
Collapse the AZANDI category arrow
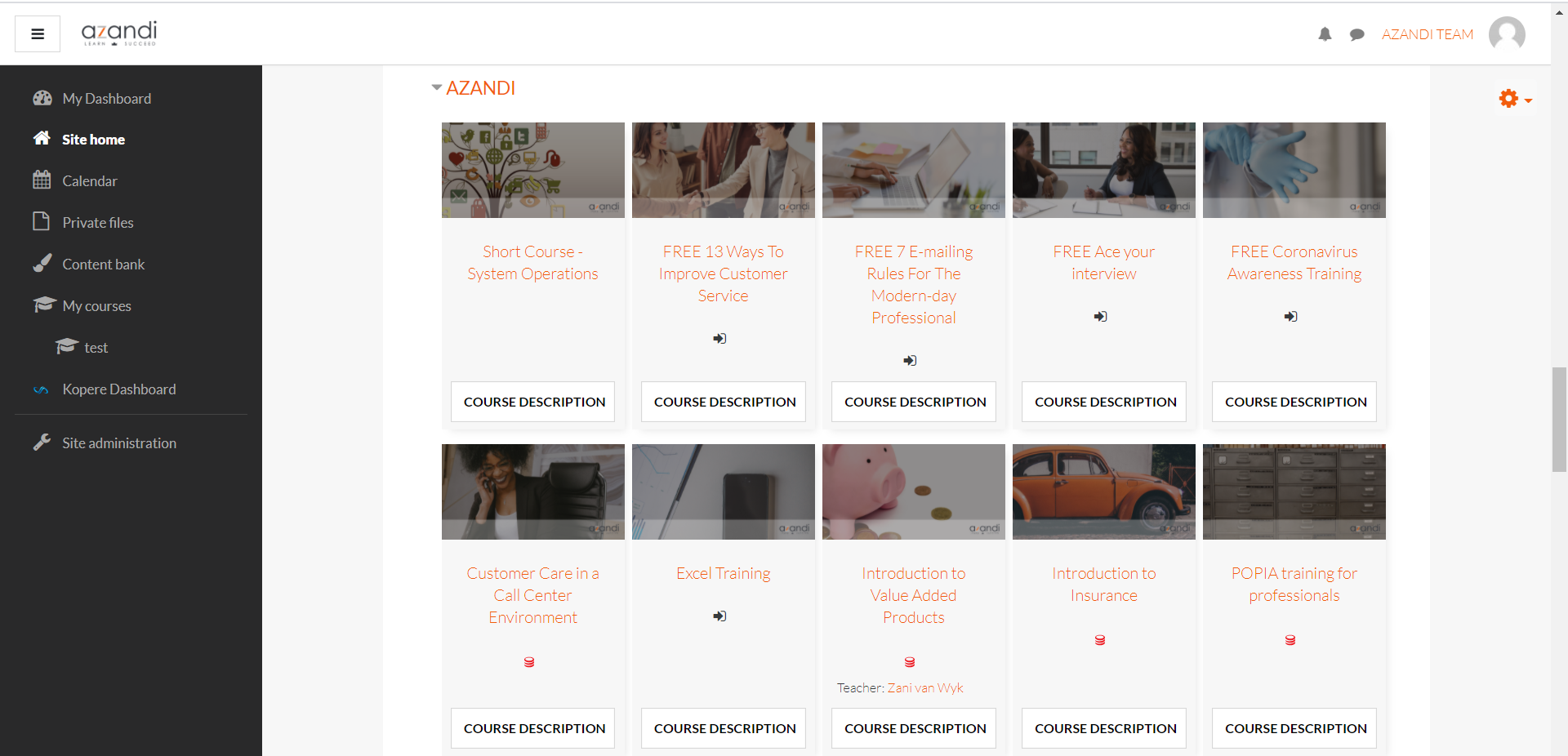[x=437, y=87]
